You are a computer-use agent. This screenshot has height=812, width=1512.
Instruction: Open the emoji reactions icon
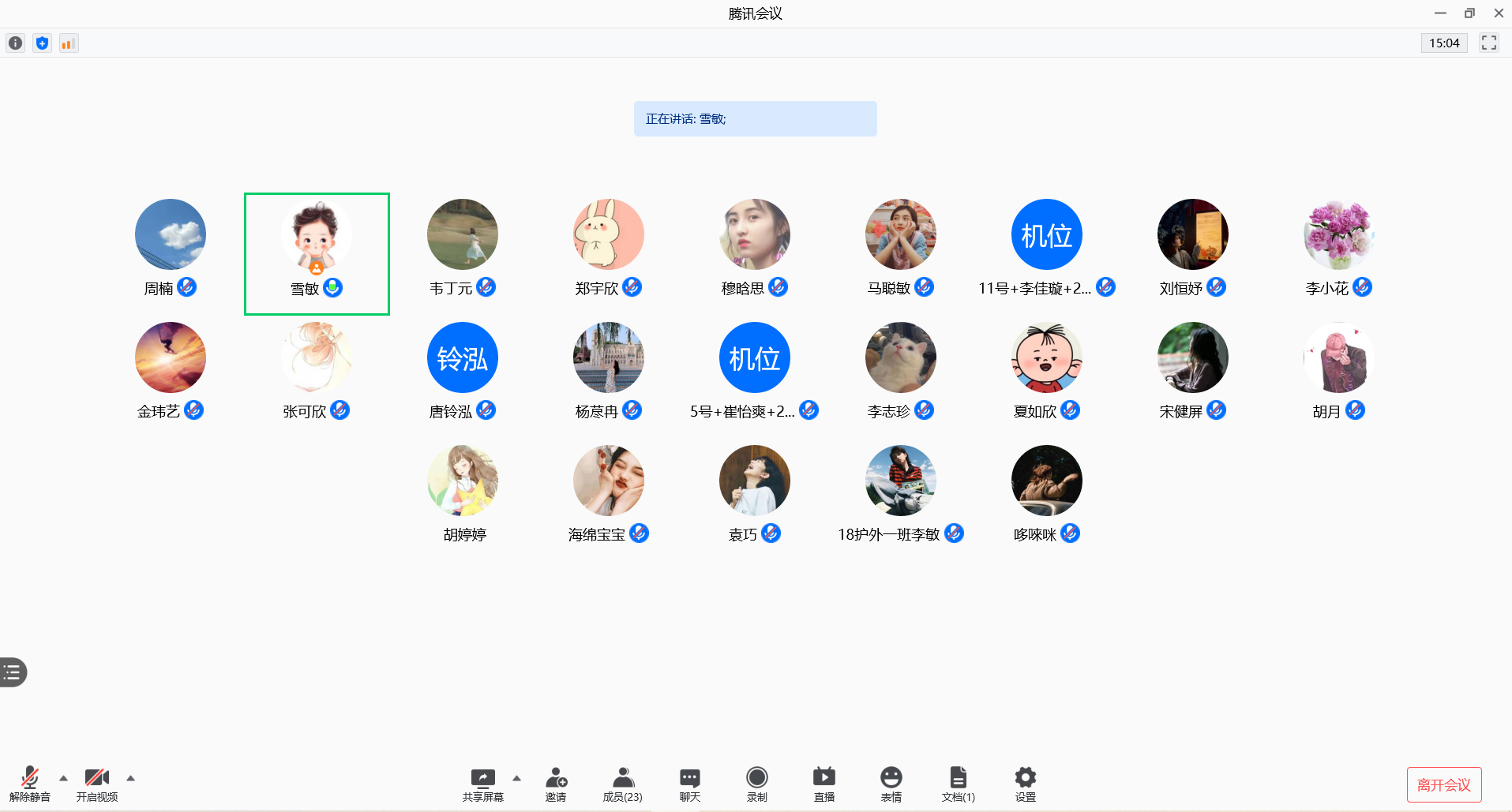[x=891, y=784]
